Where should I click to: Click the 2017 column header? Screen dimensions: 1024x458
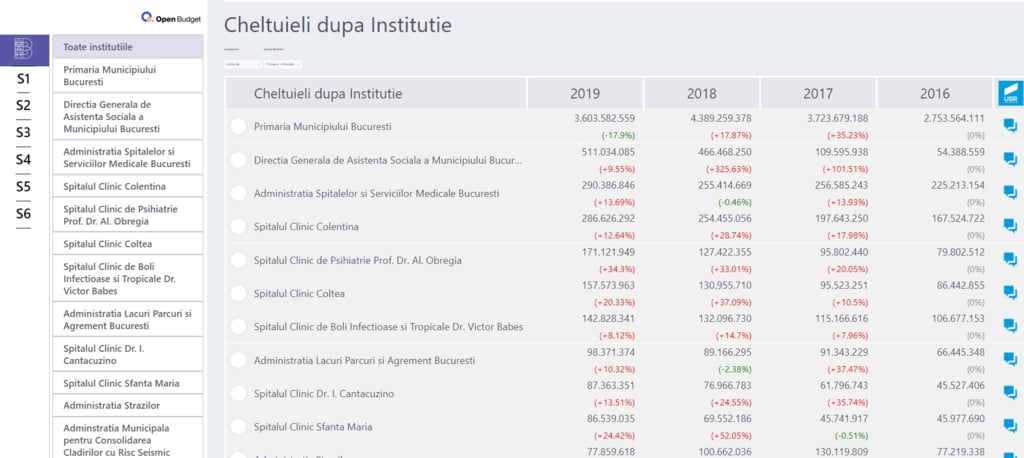coord(818,93)
